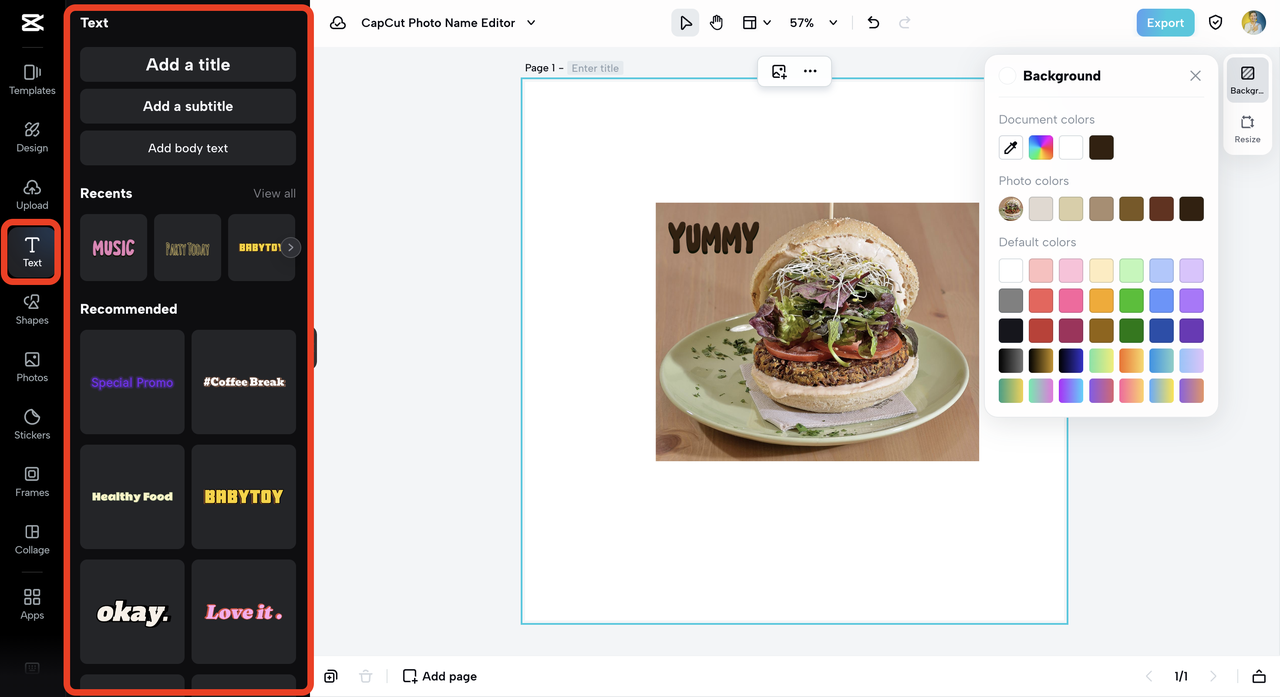
Task: Click the Add page button
Action: [440, 676]
